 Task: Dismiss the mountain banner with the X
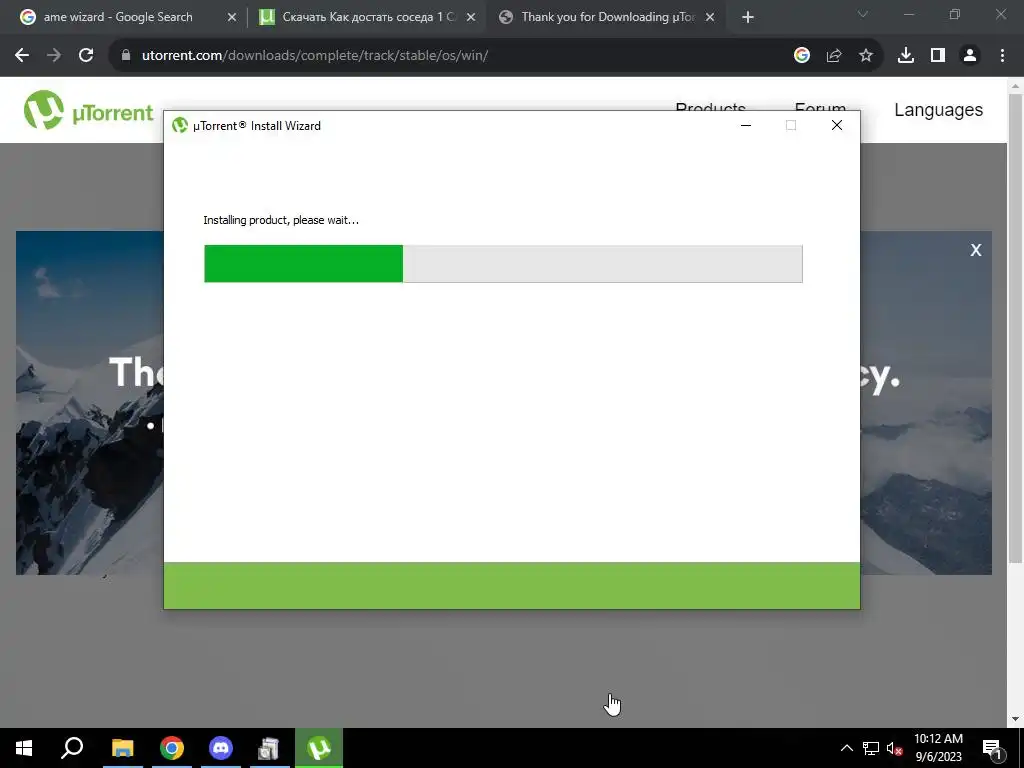[x=976, y=250]
